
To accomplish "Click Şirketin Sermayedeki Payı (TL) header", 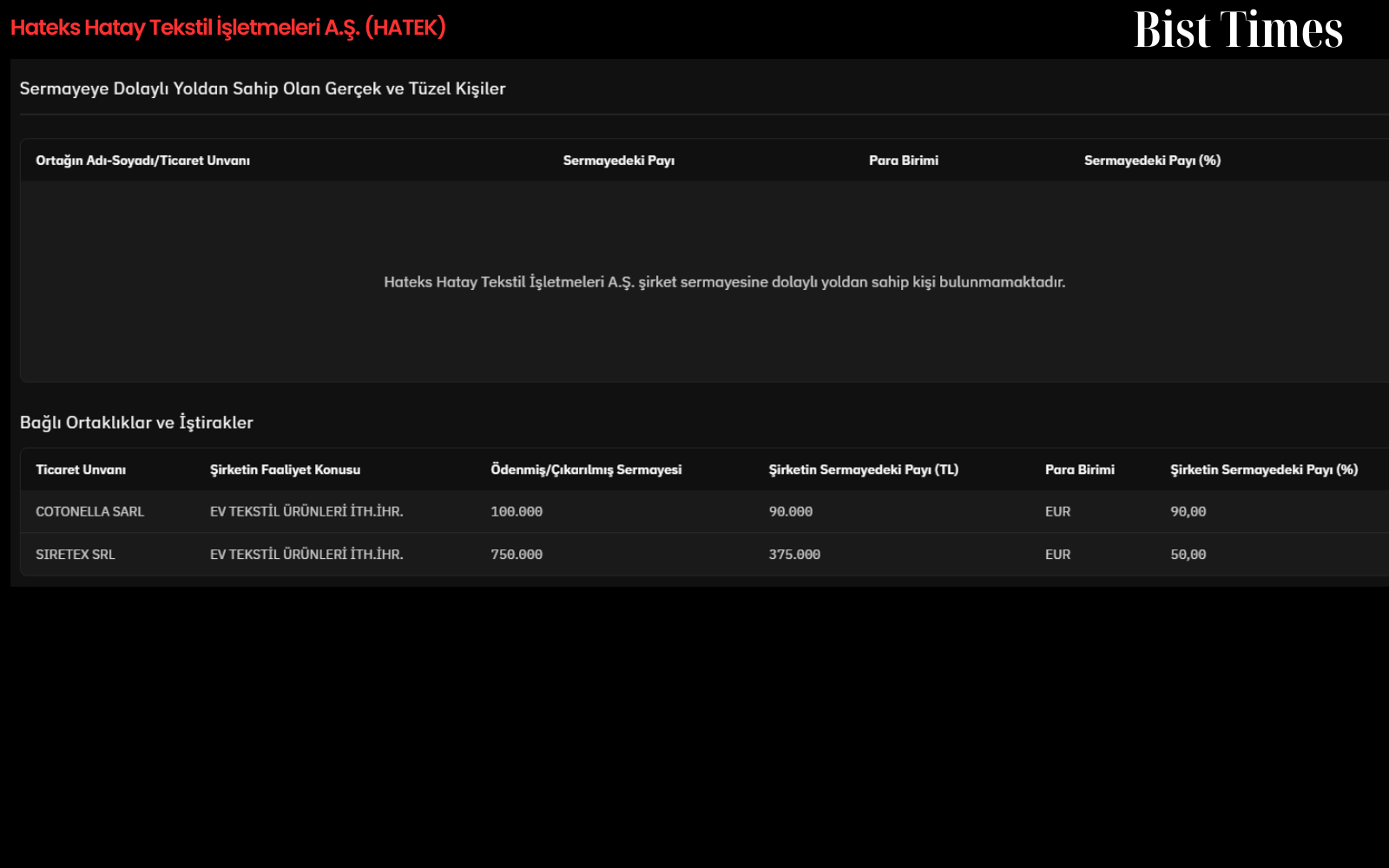I will point(863,470).
